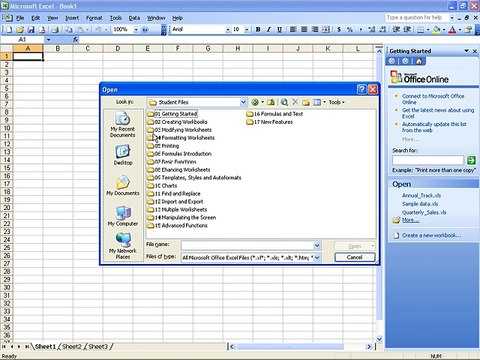Click the green search Go arrow button

pyautogui.click(x=471, y=160)
